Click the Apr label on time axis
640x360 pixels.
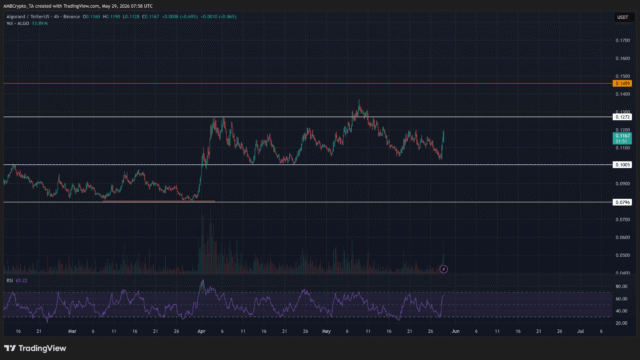[201, 331]
